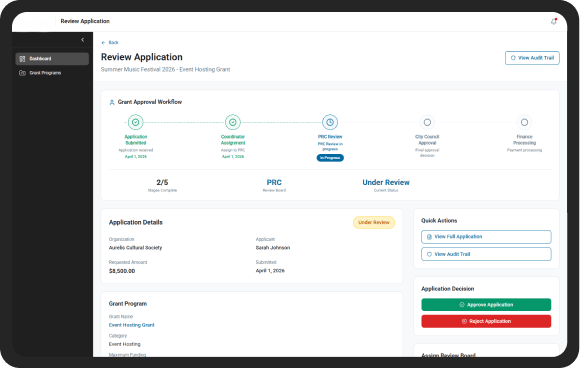Viewport: 580px width, 368px height.
Task: Click the Event Hosting category value
Action: click(x=125, y=344)
